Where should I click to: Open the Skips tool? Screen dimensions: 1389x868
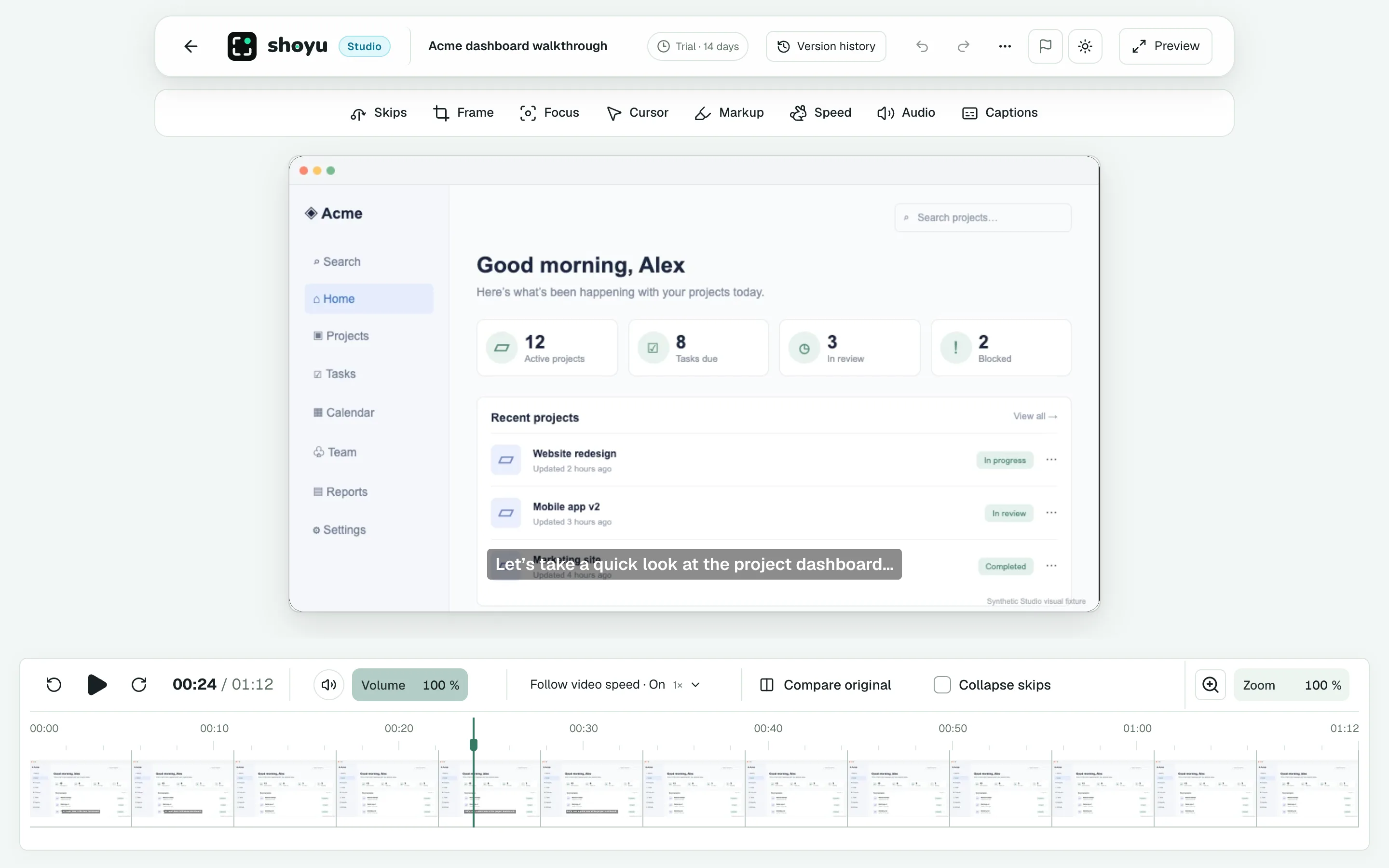pos(379,112)
